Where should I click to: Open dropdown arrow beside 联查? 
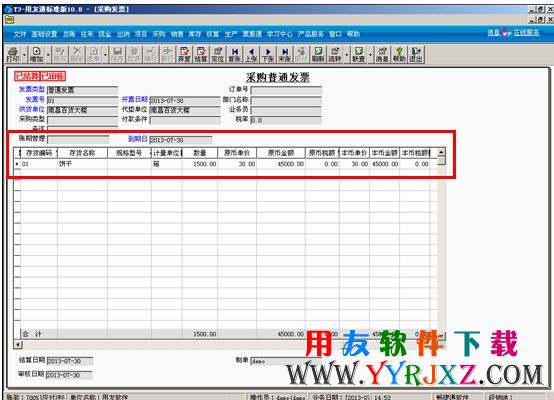[370, 55]
